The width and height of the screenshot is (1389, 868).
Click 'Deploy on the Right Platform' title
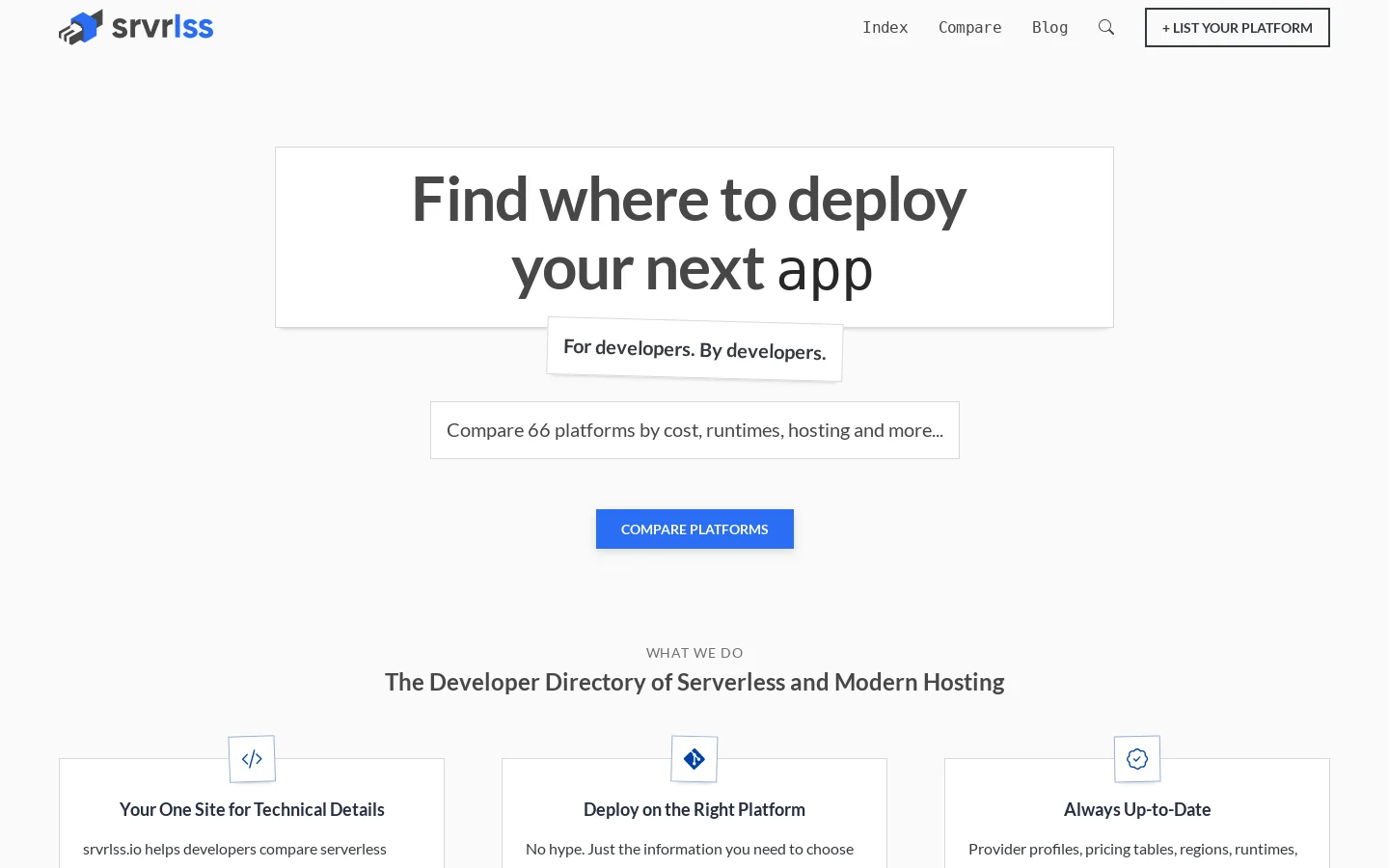[694, 809]
